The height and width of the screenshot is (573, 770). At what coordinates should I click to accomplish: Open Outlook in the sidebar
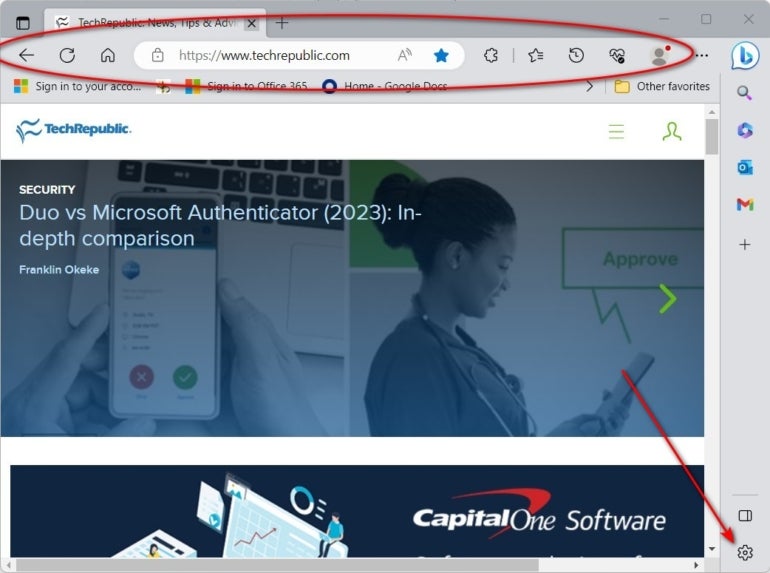745,167
